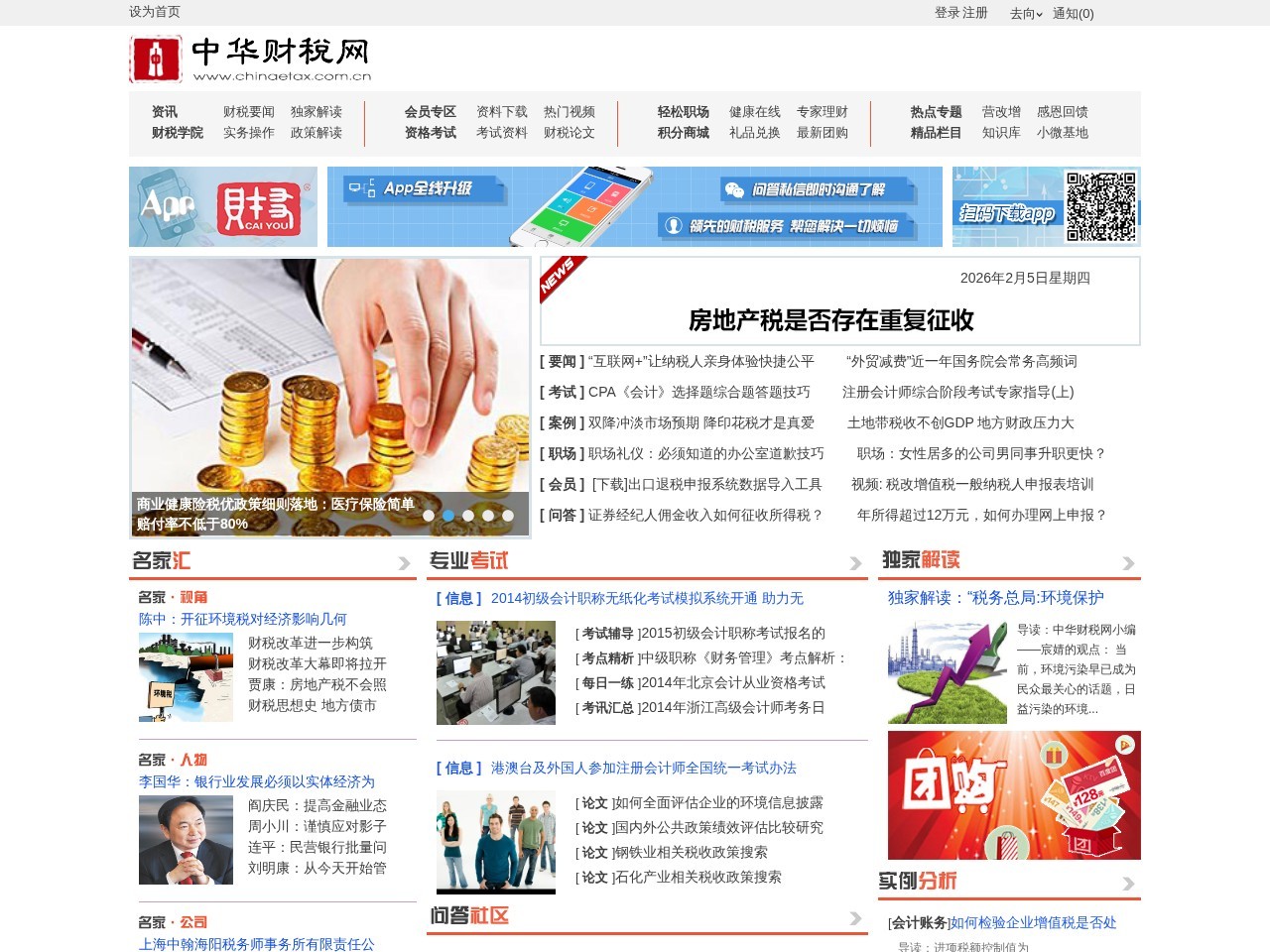Open 最新团购 navigation item
The width and height of the screenshot is (1270, 952).
[x=823, y=133]
